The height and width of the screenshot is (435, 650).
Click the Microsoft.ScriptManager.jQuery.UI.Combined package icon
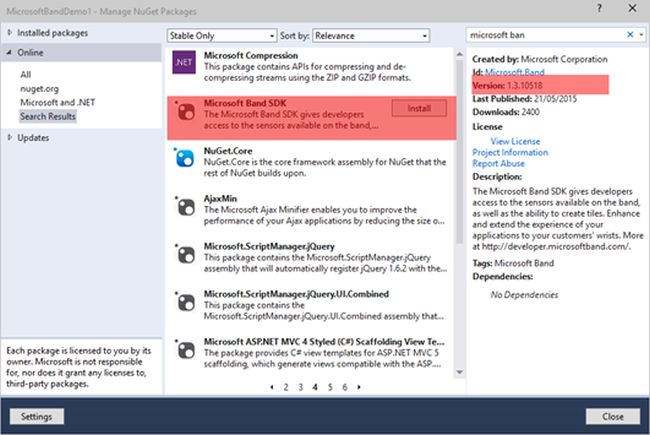185,302
